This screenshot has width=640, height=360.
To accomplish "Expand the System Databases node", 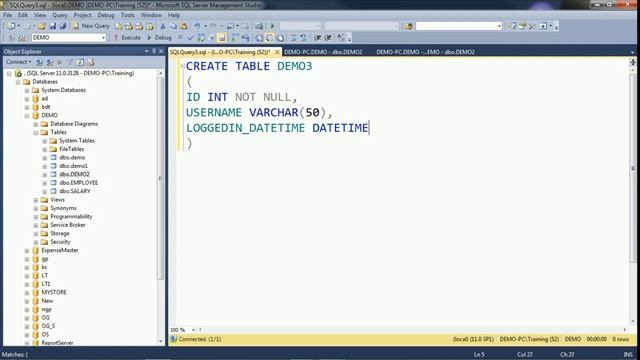I will click(27, 90).
